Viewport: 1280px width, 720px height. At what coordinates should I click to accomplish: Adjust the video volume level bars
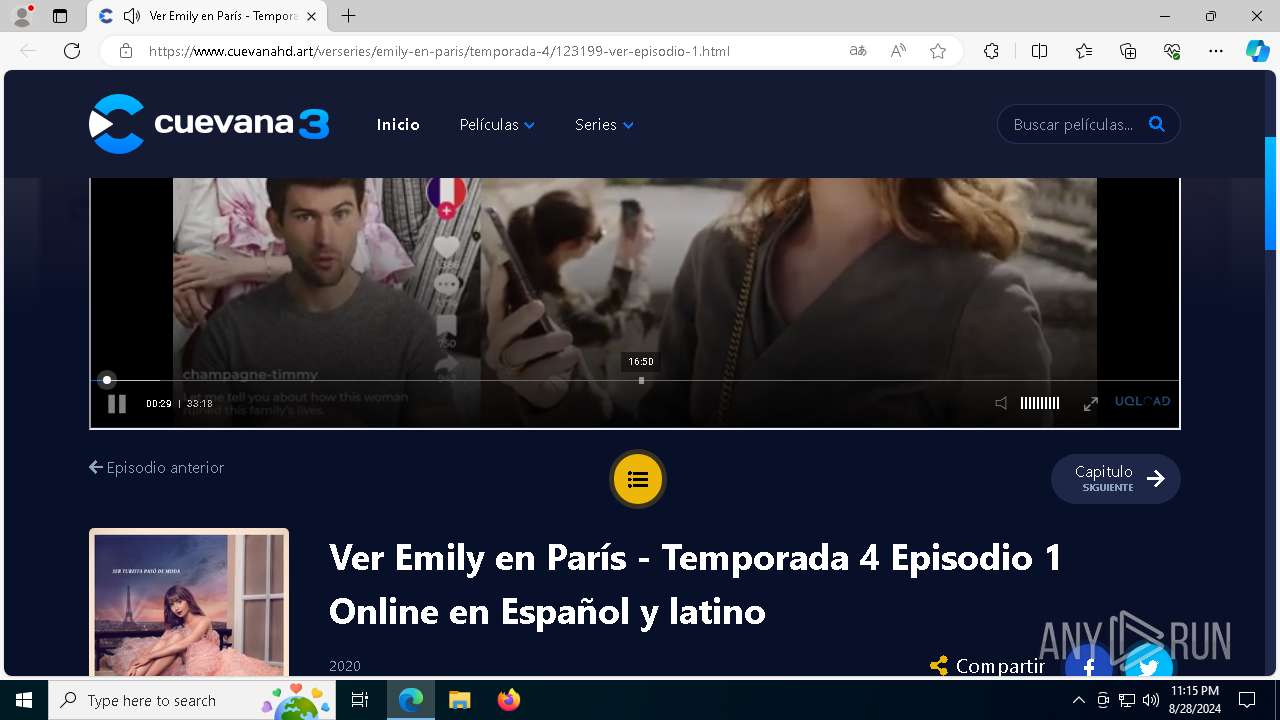point(1040,403)
